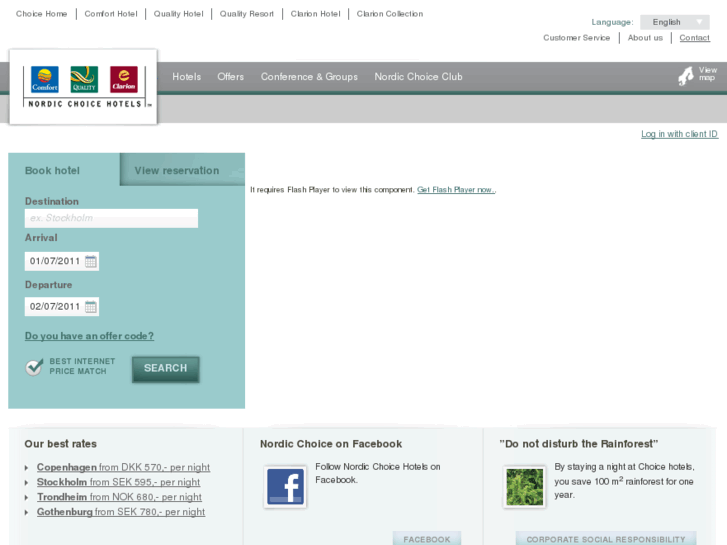Open the Choice Home link
The width and height of the screenshot is (727, 545).
[x=42, y=14]
